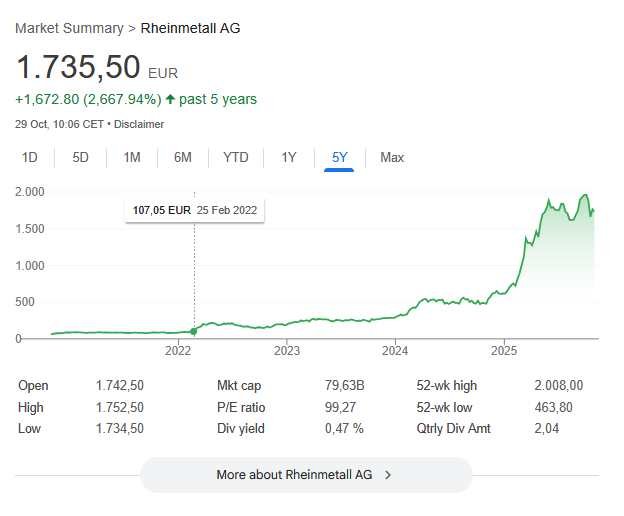
Task: Click the past 5 years text
Action: click(218, 99)
